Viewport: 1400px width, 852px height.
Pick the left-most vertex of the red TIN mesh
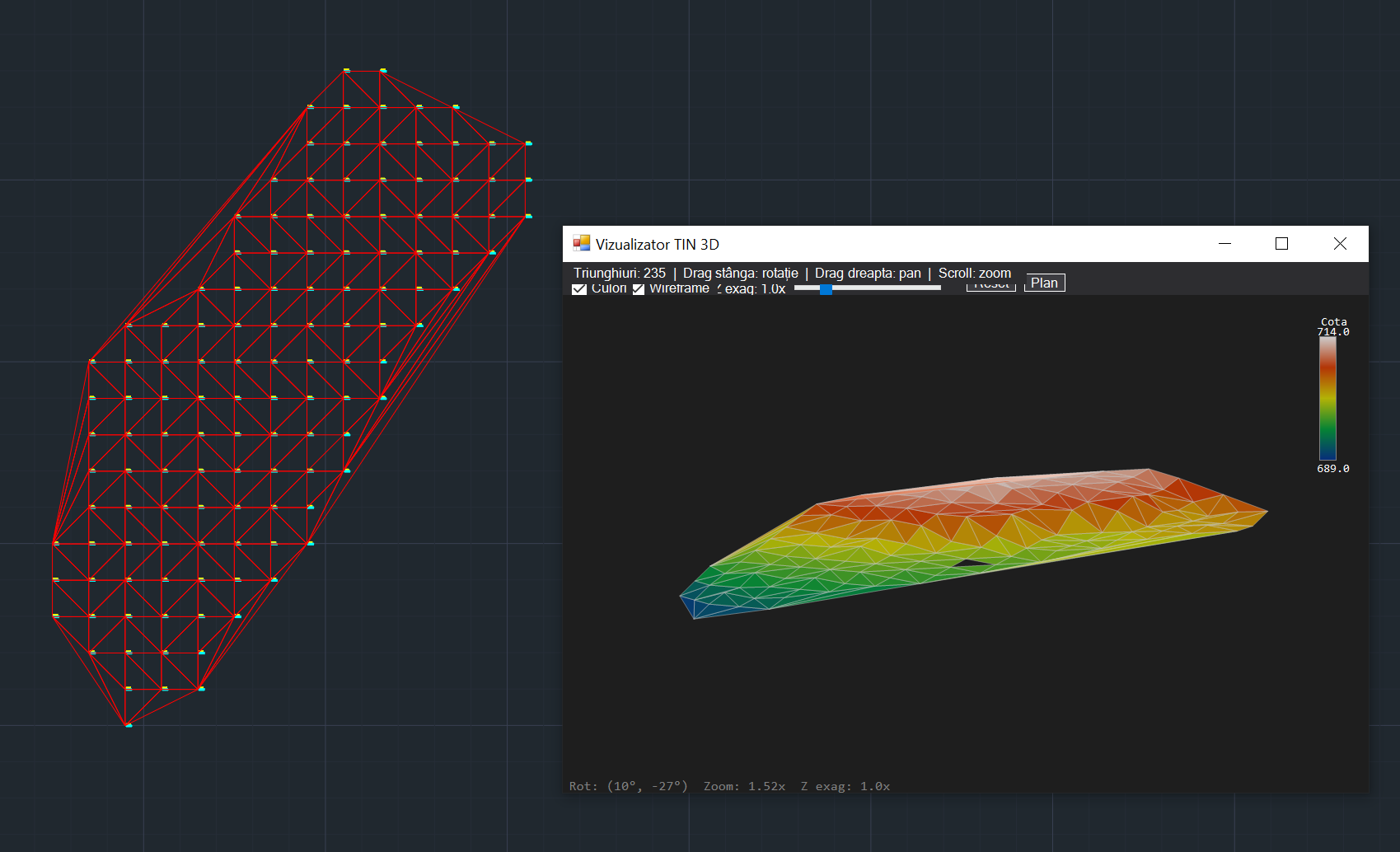point(54,542)
